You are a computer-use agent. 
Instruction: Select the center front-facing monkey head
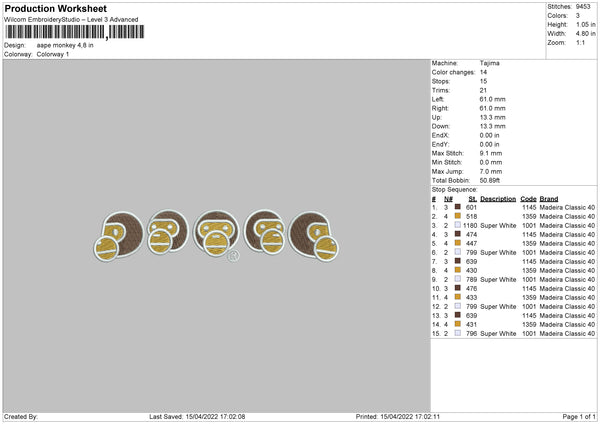coord(216,233)
